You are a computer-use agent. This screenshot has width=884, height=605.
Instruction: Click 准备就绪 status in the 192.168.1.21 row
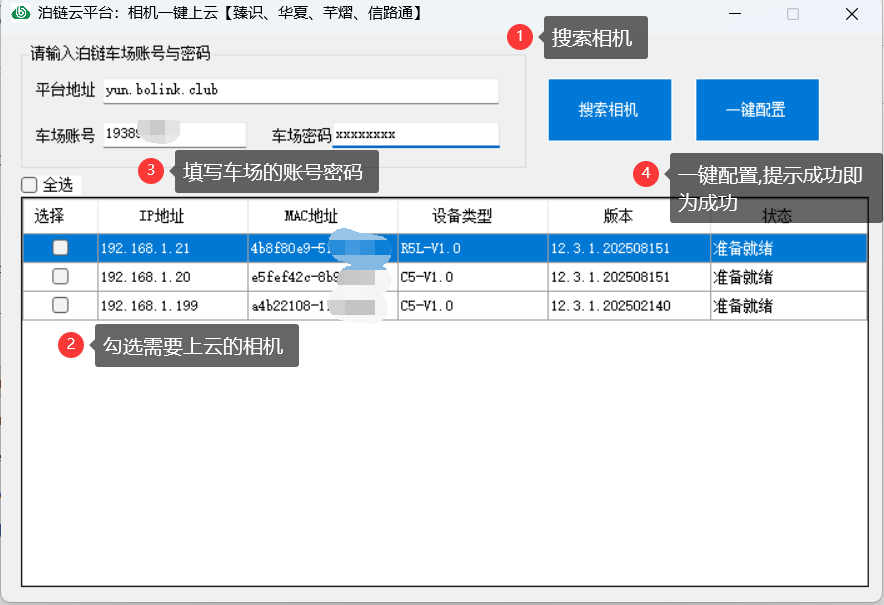(789, 248)
